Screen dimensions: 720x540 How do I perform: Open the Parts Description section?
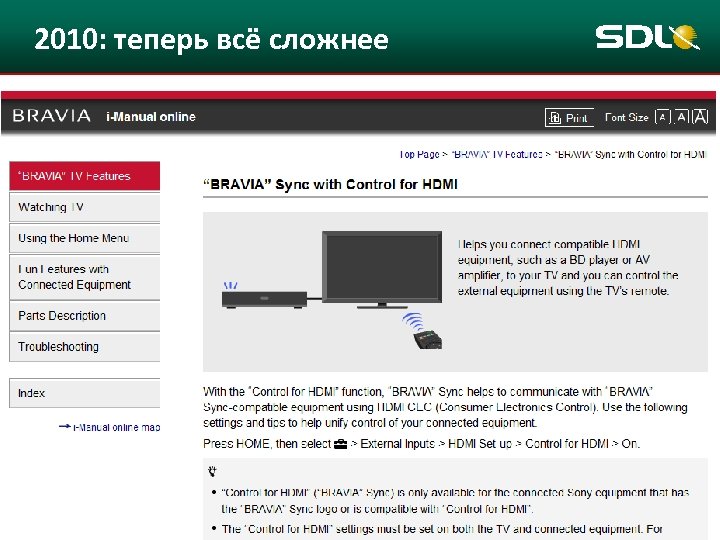point(84,316)
